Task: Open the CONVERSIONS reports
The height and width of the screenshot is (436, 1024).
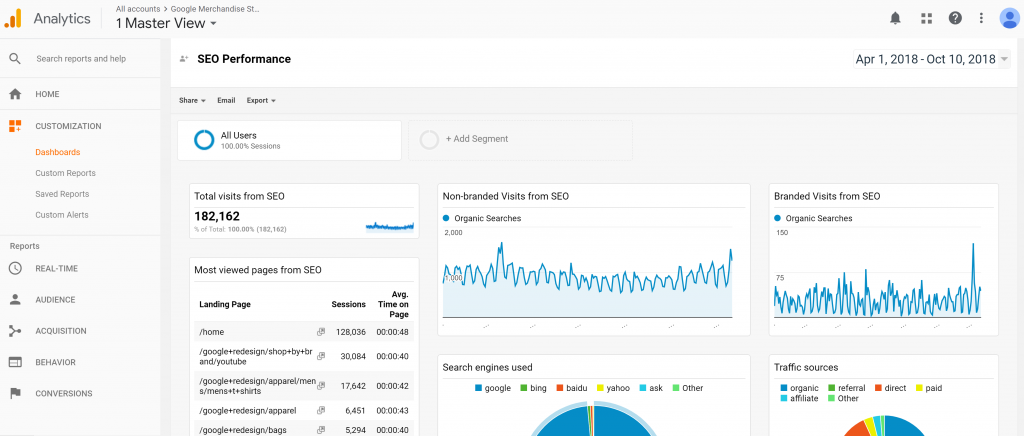Action: pos(63,394)
